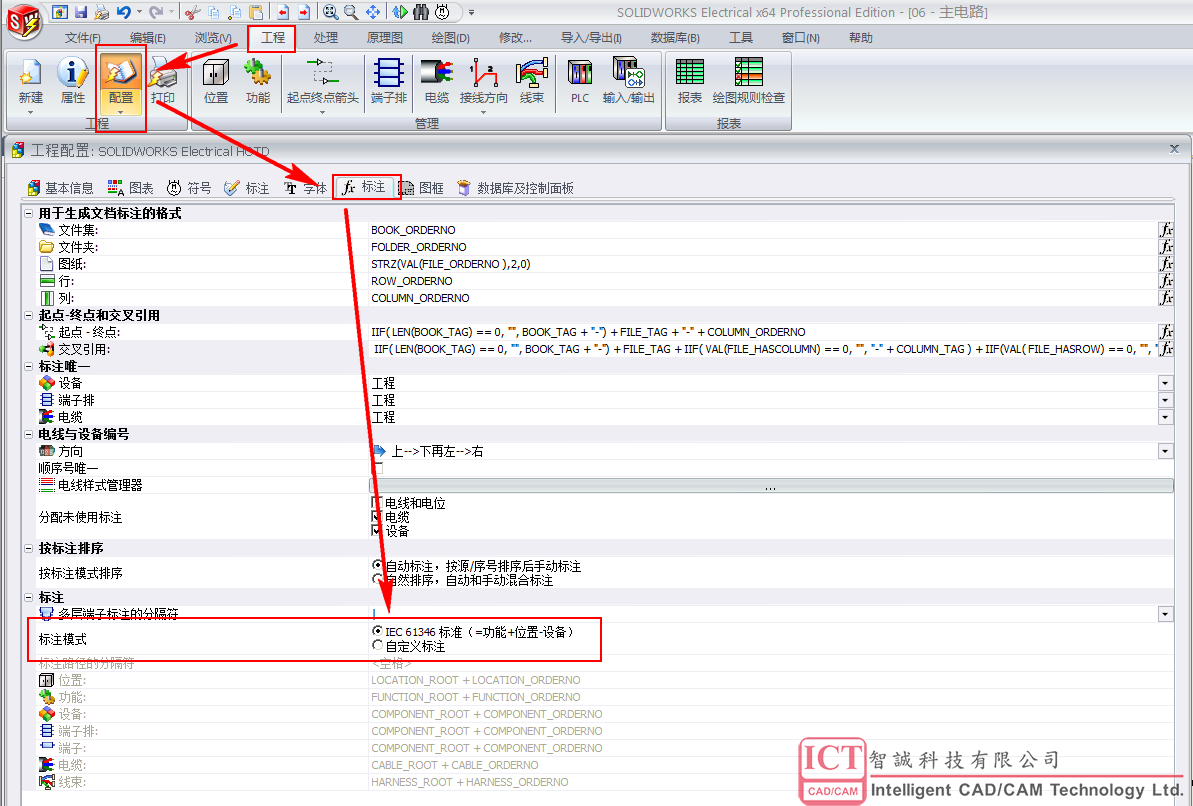The width and height of the screenshot is (1193, 806).
Task: Open the 原理图 ribbon tab
Action: (384, 38)
